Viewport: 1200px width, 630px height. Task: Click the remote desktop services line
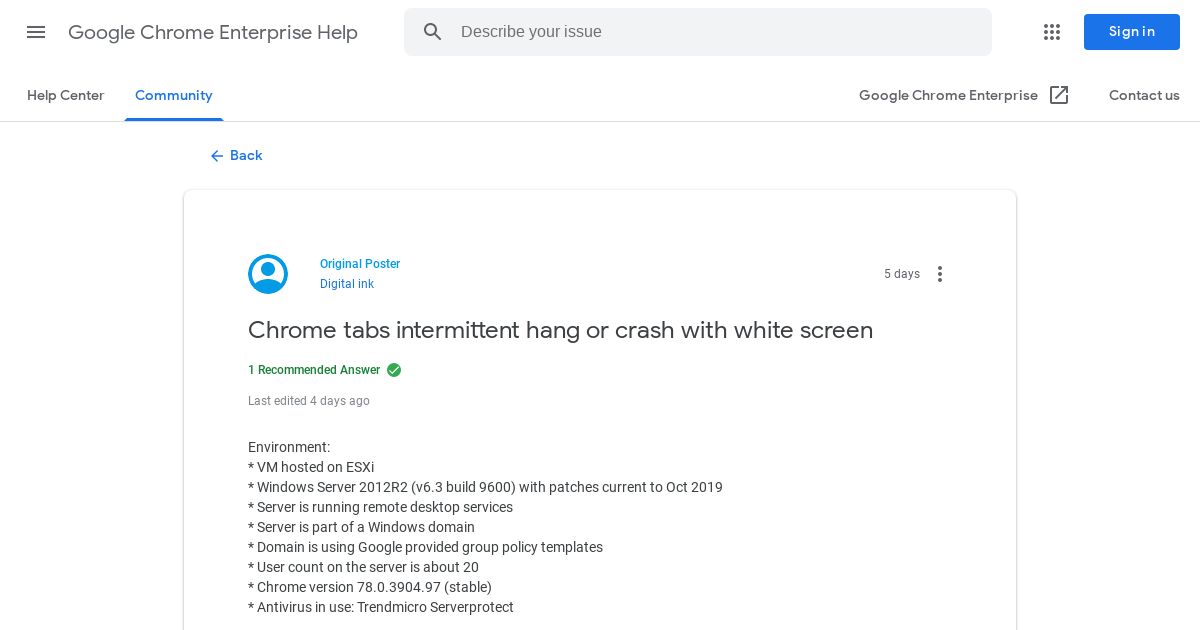pos(380,507)
